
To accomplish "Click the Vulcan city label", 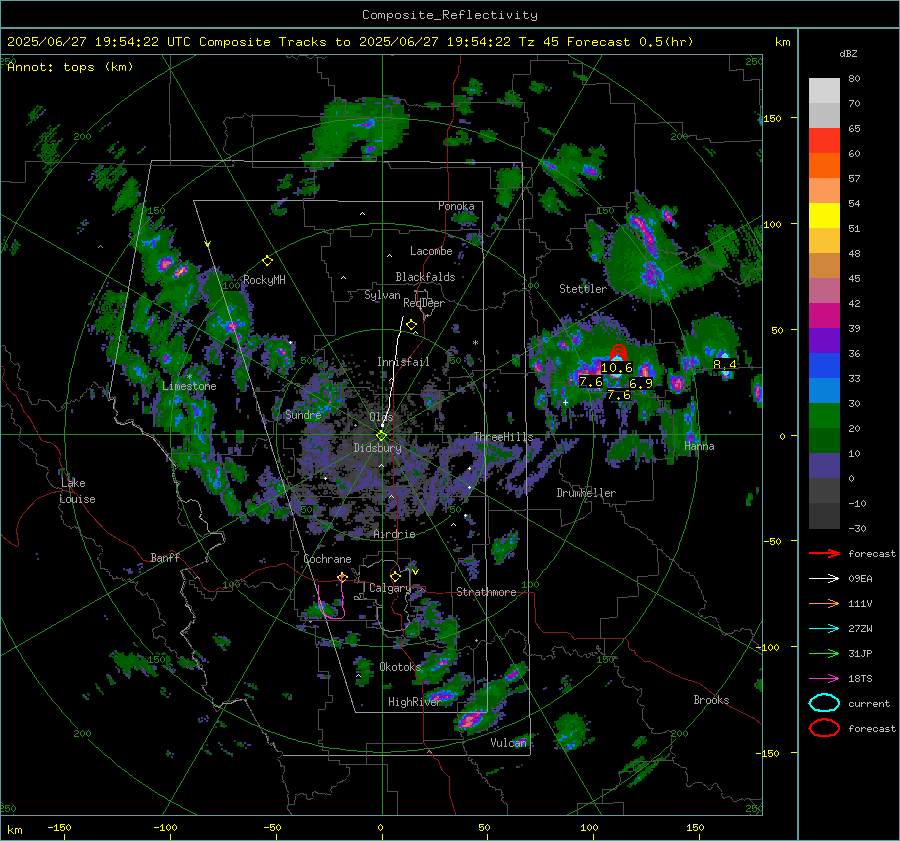I will click(508, 742).
